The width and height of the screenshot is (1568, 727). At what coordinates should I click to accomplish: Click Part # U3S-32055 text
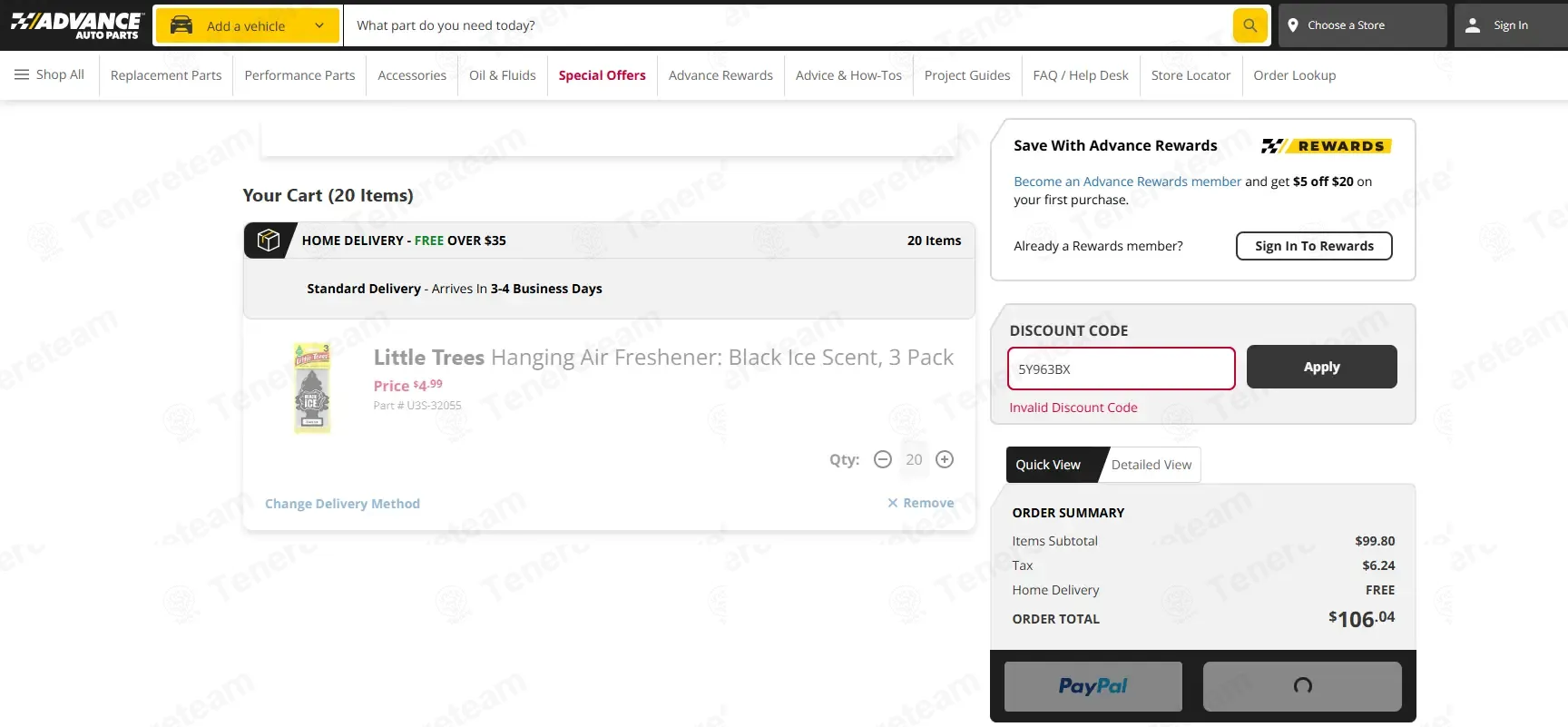click(417, 406)
